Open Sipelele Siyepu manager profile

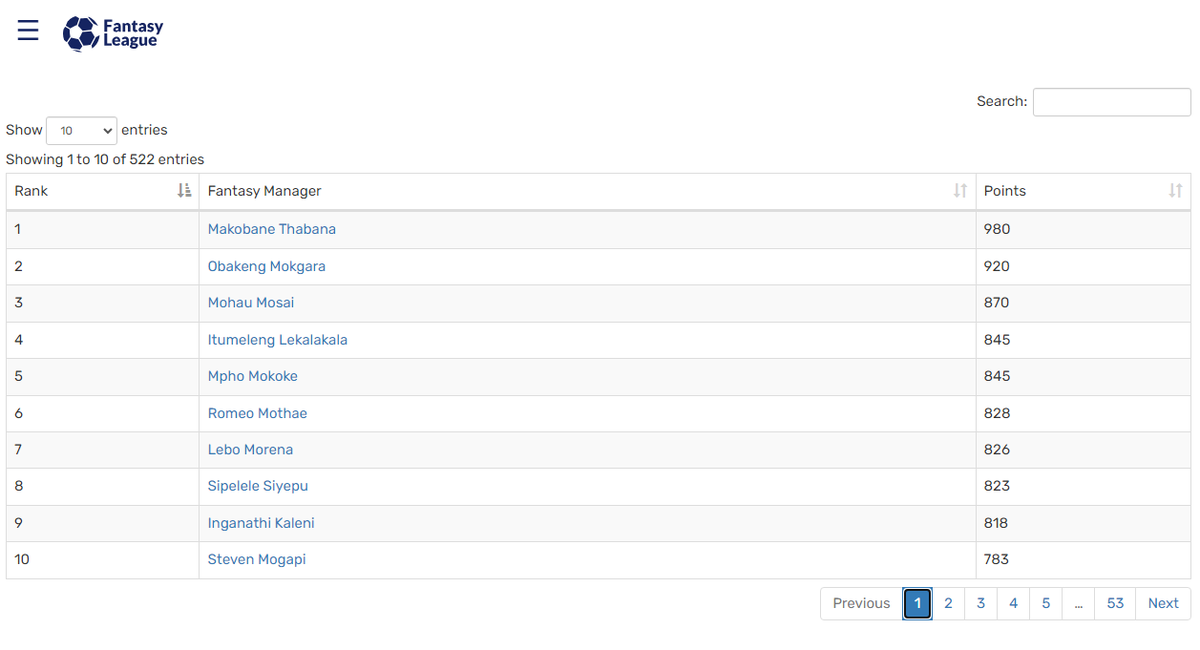258,486
